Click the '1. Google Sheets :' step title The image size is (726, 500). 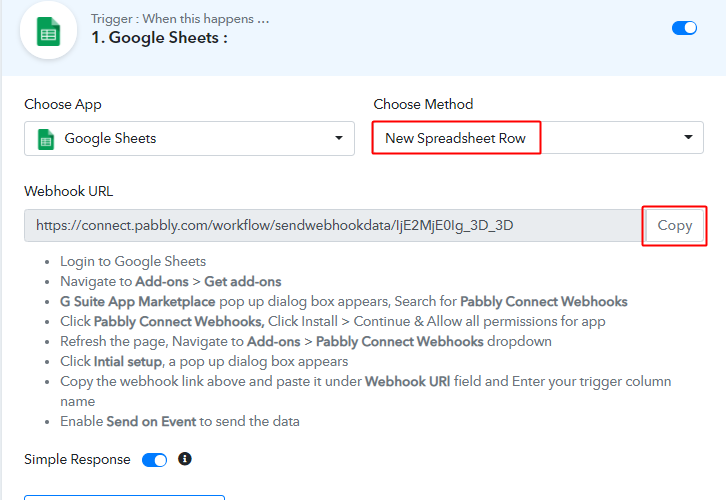point(160,38)
